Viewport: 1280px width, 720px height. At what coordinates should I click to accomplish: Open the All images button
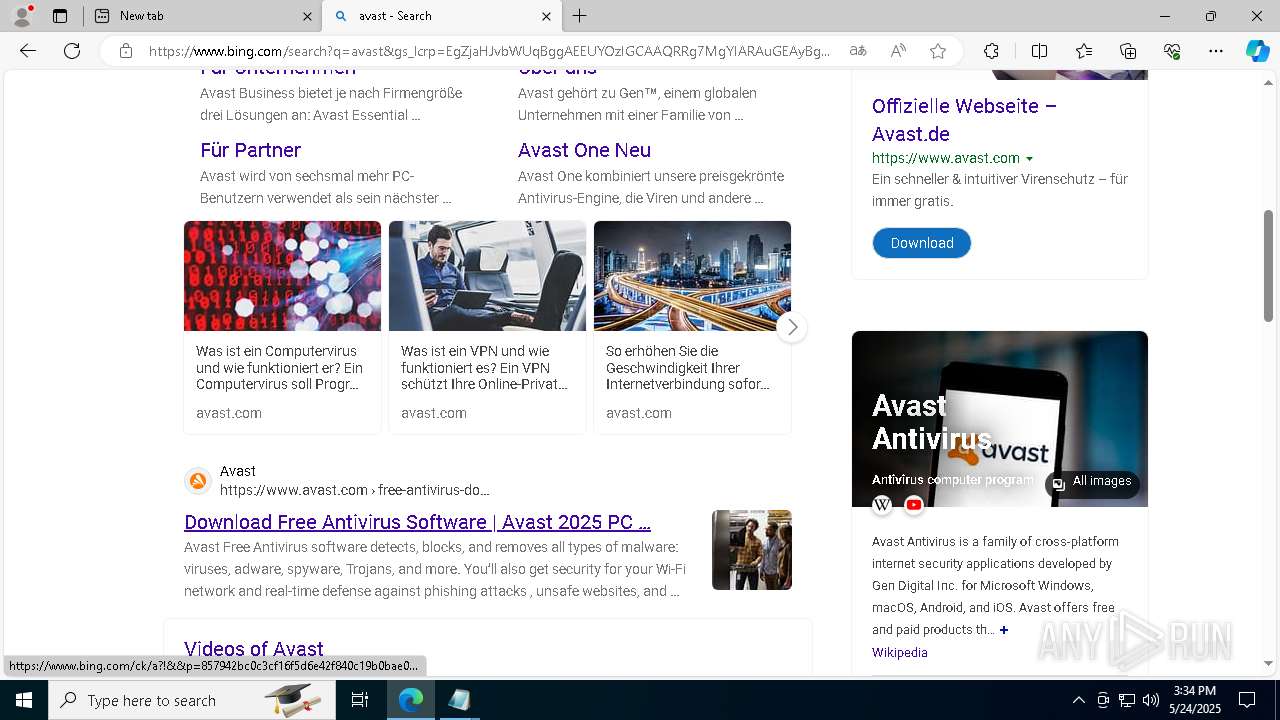pyautogui.click(x=1092, y=482)
